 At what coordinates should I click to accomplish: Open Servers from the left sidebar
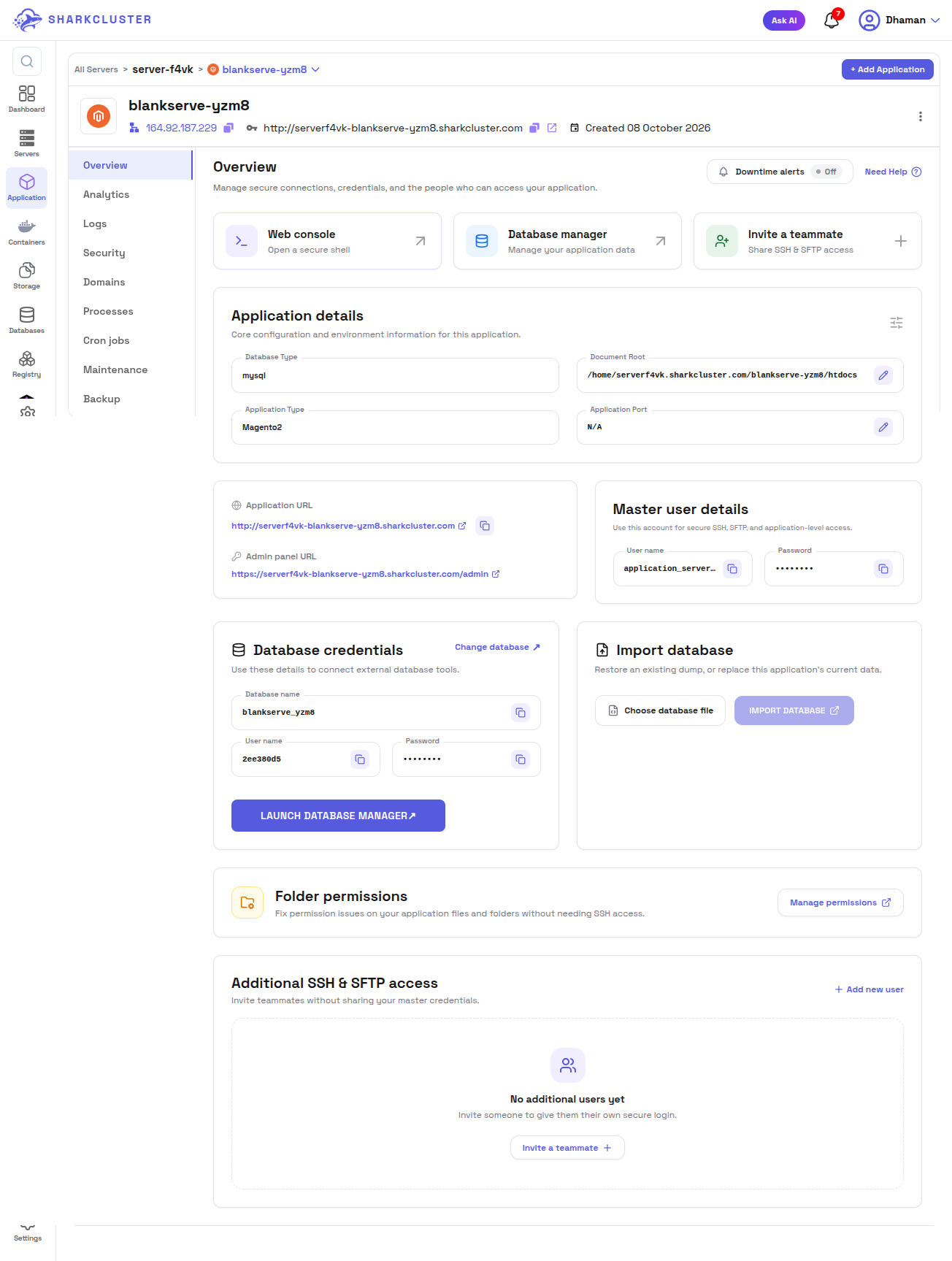coord(27,143)
